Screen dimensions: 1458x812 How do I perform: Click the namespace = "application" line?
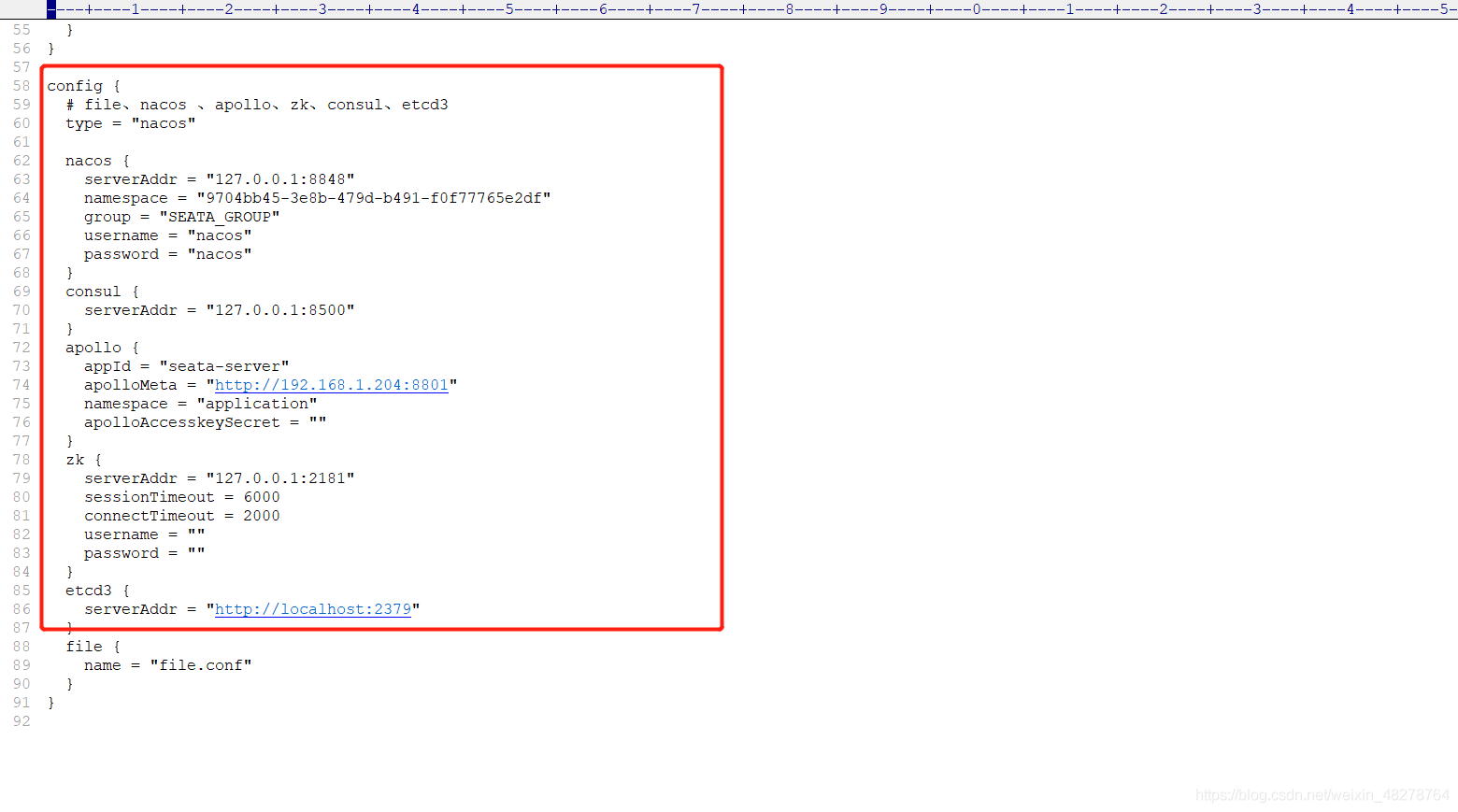point(201,404)
